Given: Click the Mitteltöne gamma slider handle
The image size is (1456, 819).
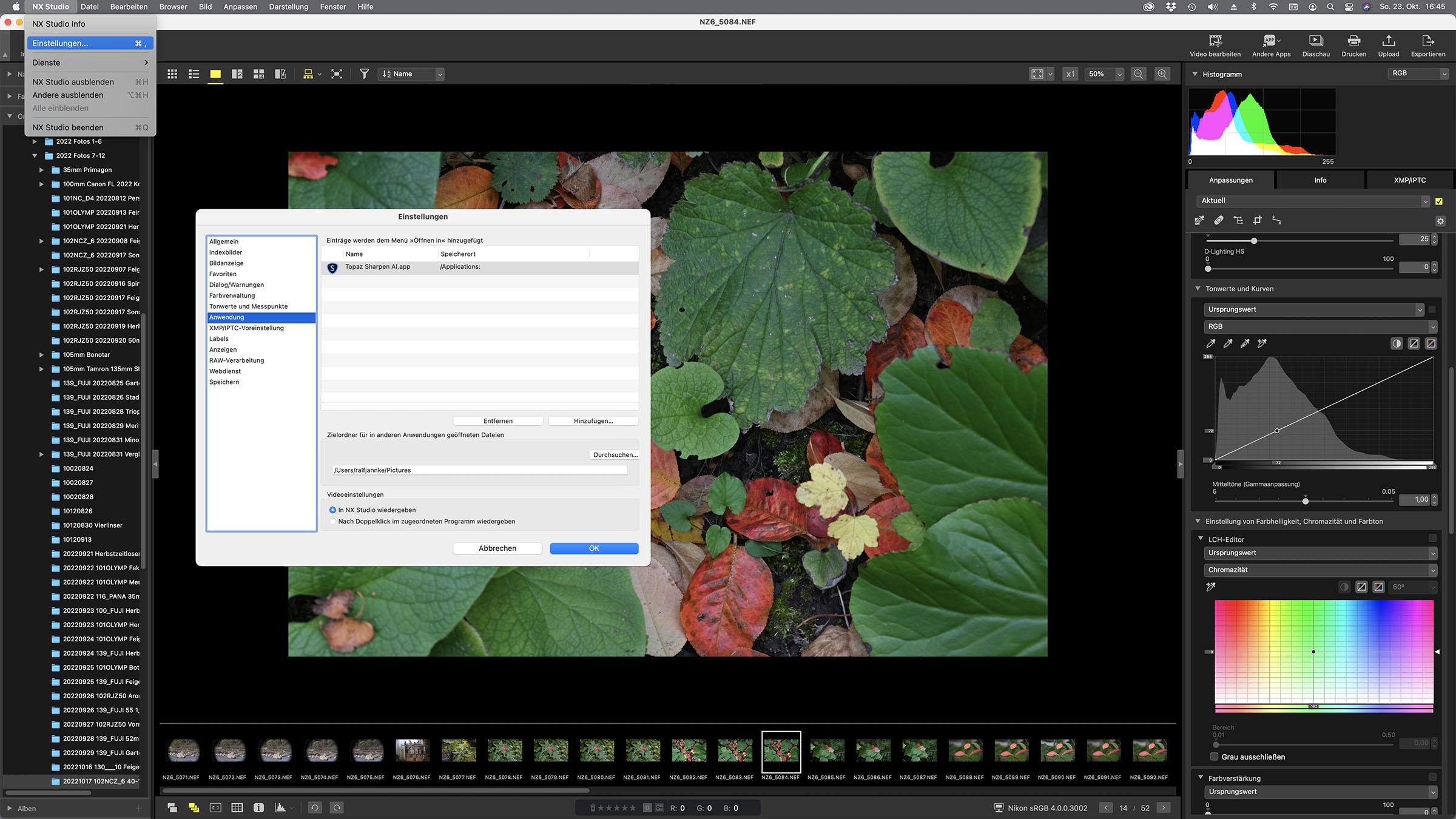Looking at the screenshot, I should tap(1306, 501).
